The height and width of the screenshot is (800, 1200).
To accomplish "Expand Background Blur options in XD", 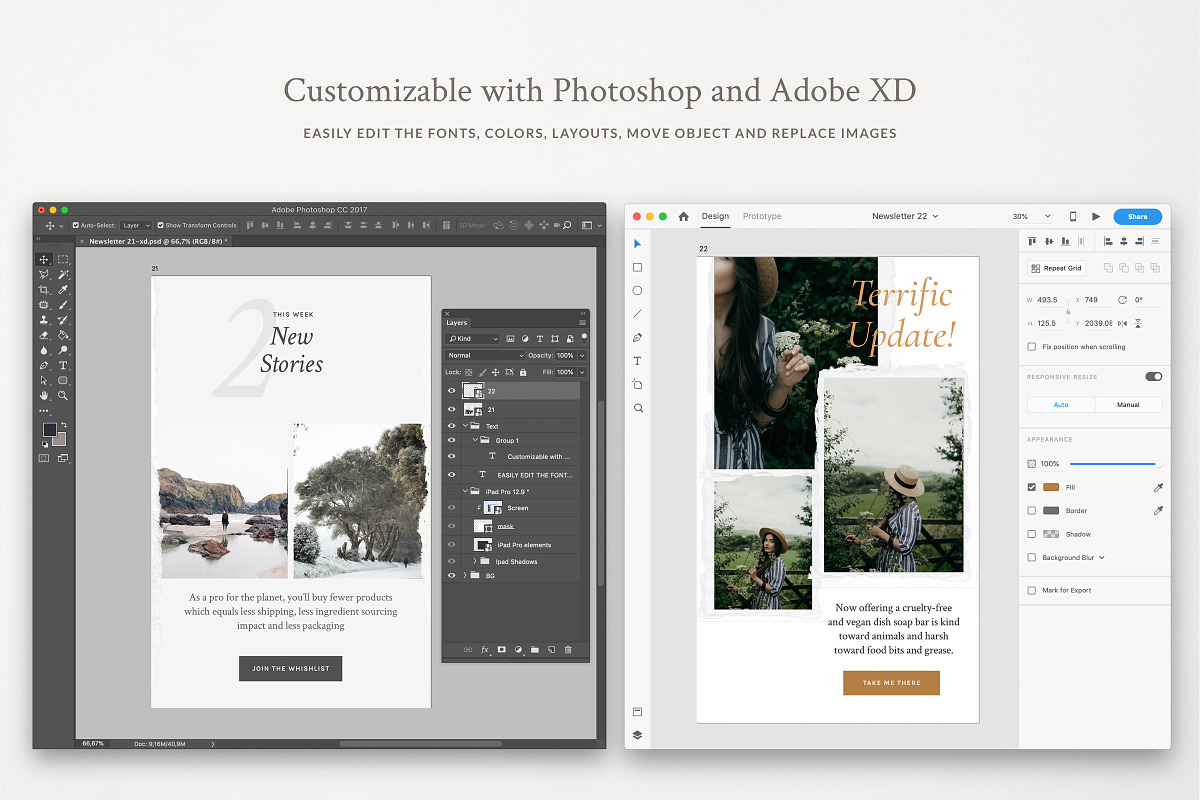I will pyautogui.click(x=1102, y=557).
